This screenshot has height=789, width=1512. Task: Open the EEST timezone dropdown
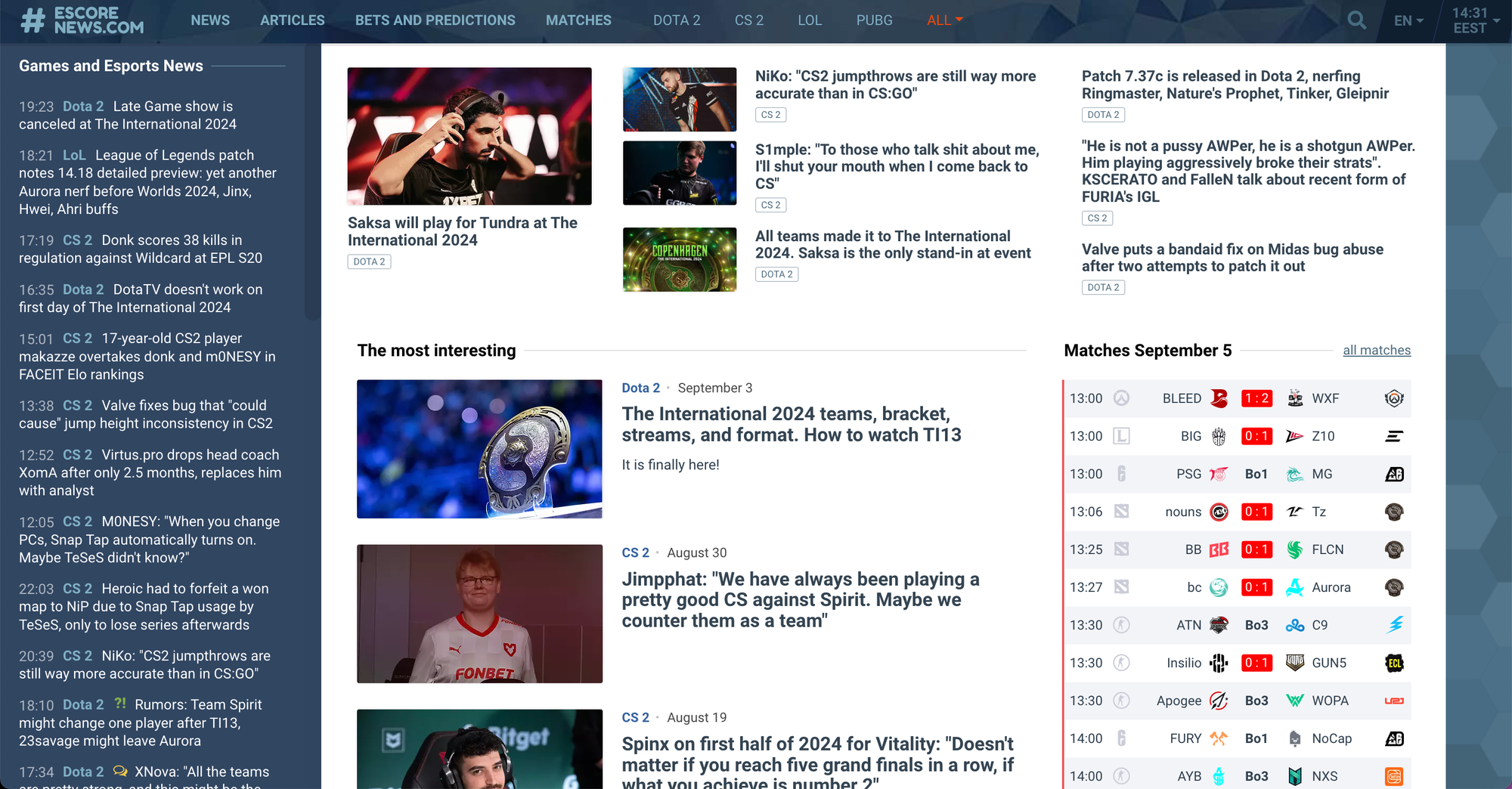coord(1476,20)
